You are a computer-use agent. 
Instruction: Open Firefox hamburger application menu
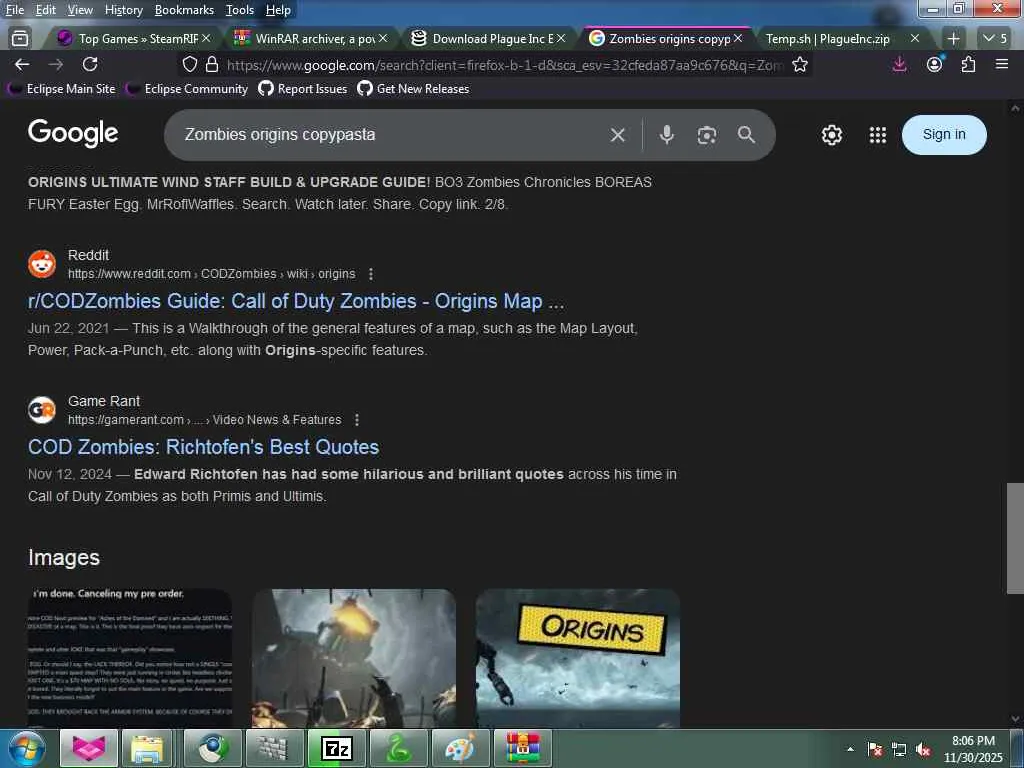click(1002, 64)
